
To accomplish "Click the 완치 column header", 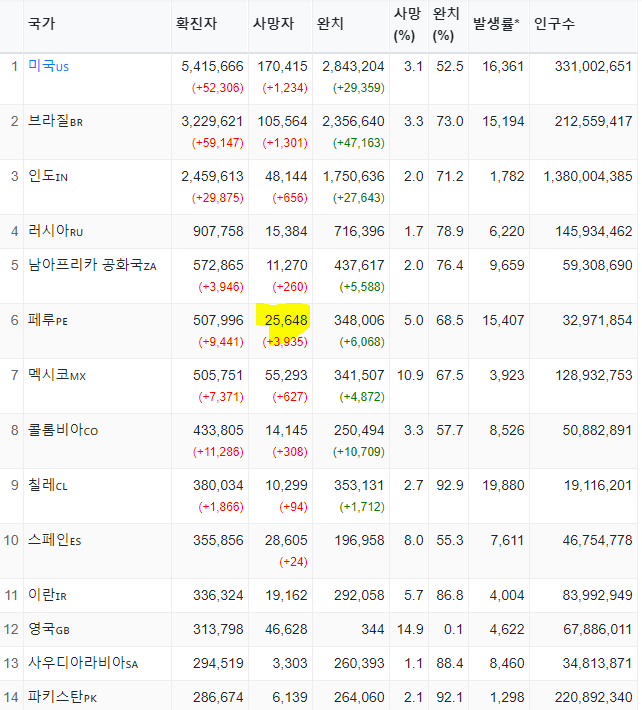I will (330, 23).
